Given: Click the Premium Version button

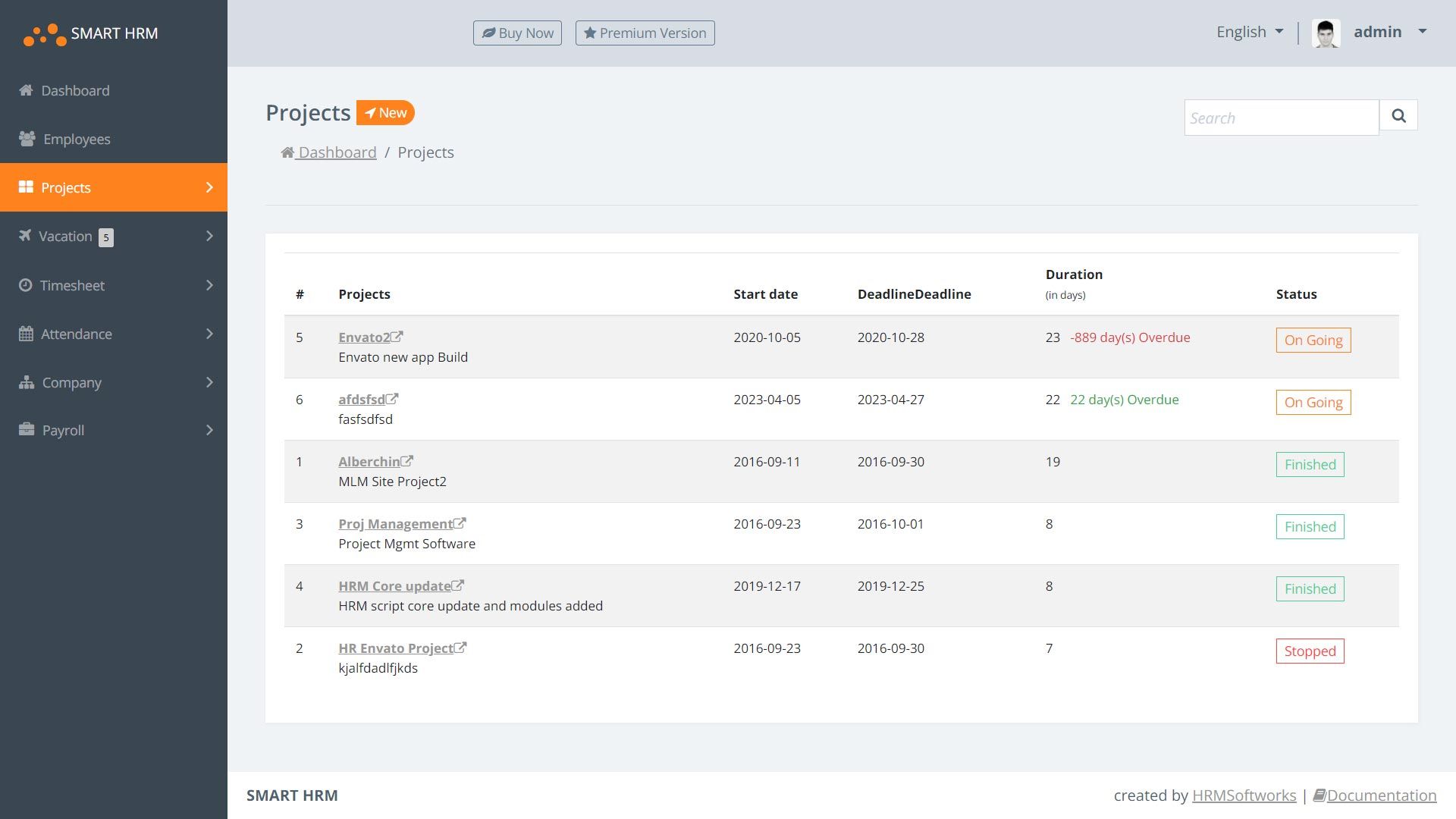Looking at the screenshot, I should point(645,33).
